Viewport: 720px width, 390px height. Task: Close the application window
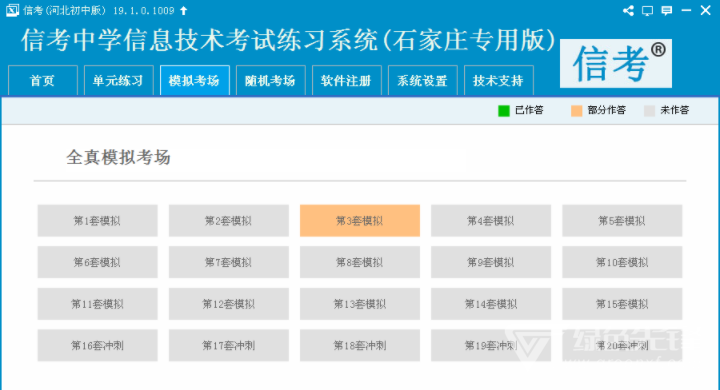tap(706, 11)
